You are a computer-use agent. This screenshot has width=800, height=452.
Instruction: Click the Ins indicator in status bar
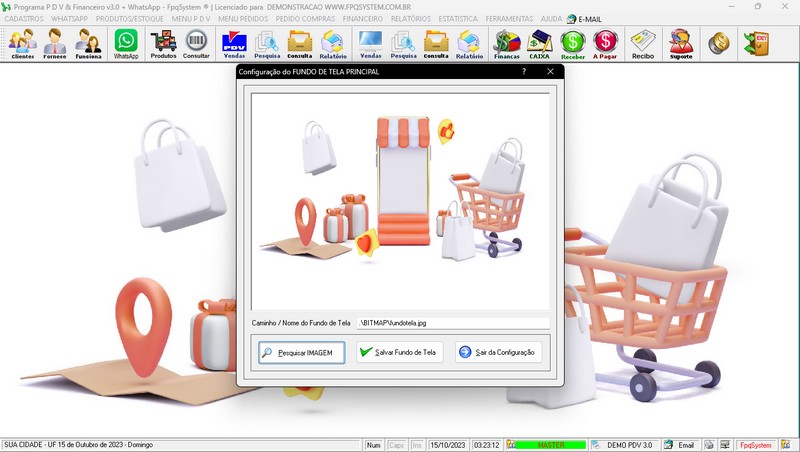click(x=417, y=445)
